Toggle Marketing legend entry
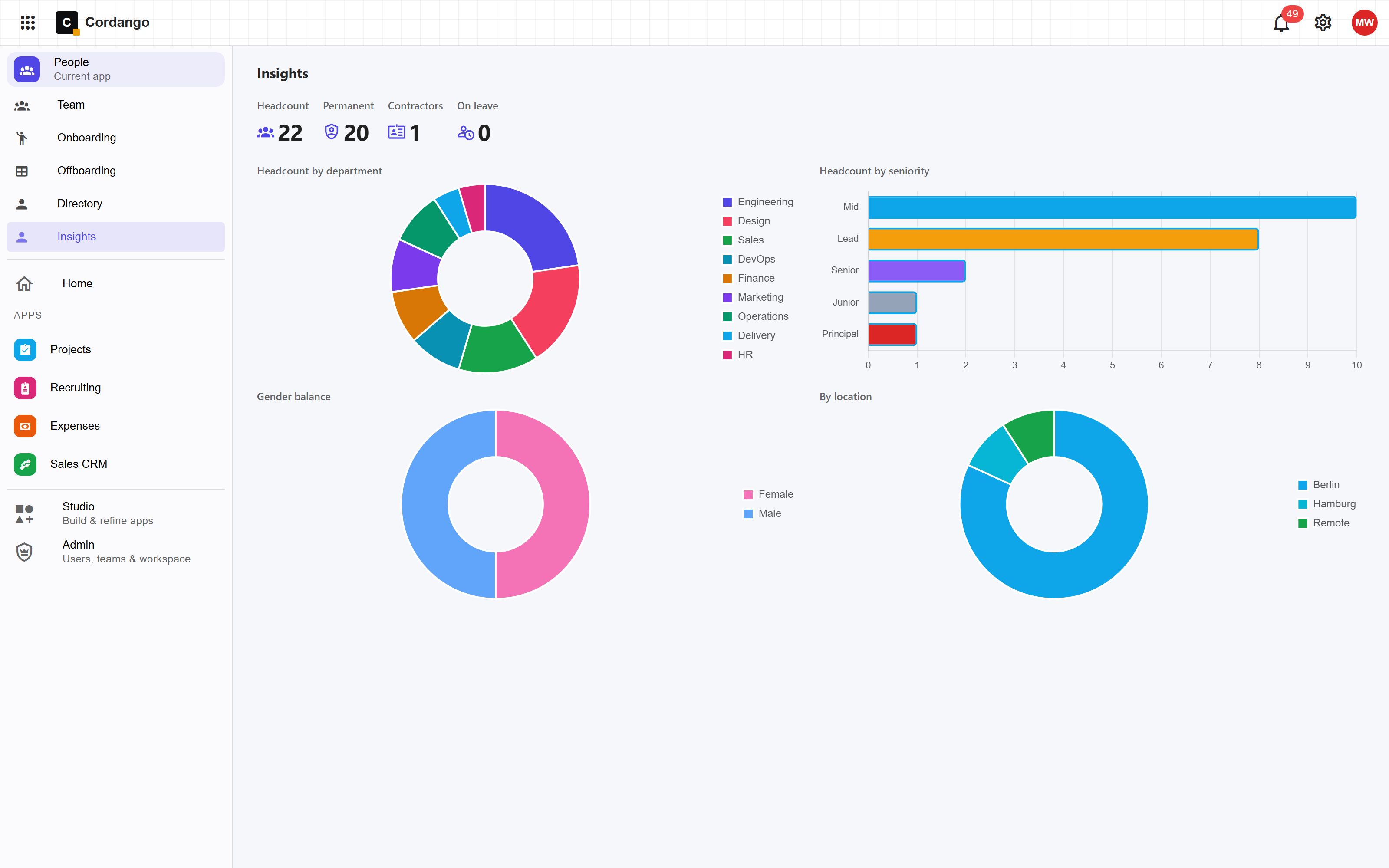The image size is (1389, 868). coord(753,297)
